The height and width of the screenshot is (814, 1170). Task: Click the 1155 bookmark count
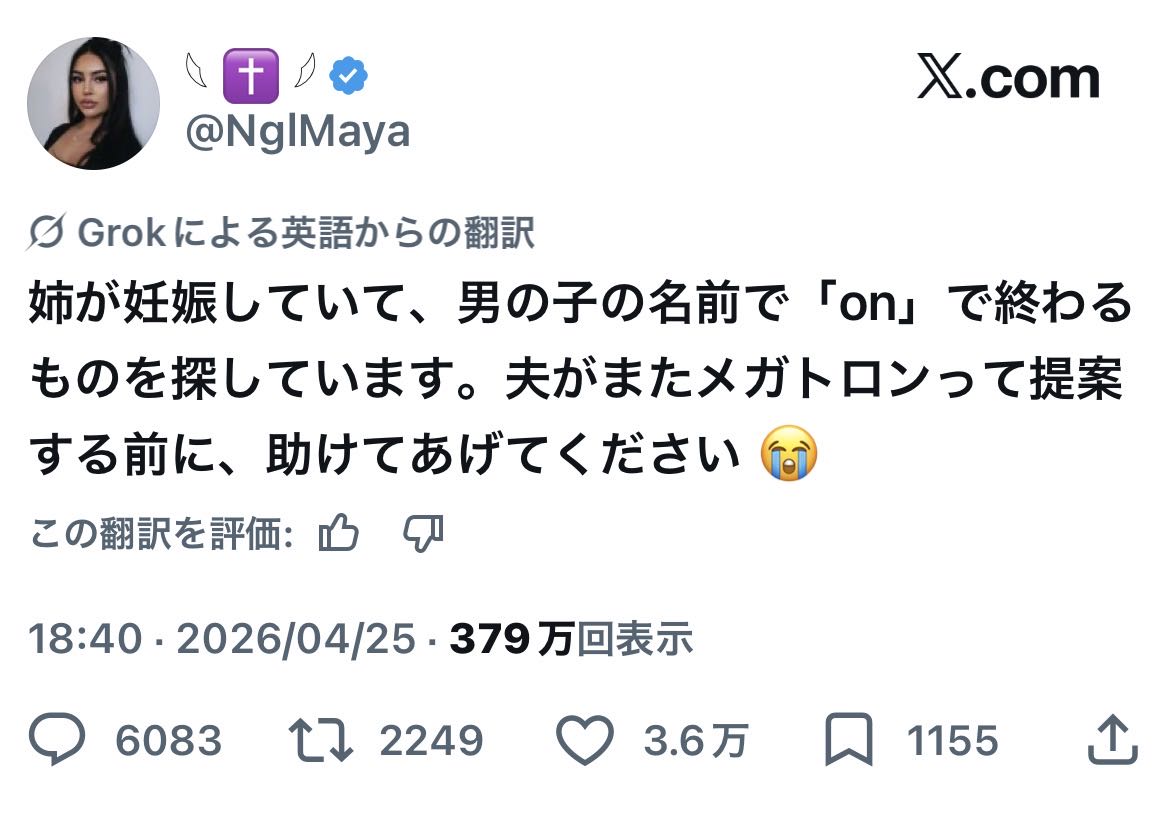click(952, 741)
